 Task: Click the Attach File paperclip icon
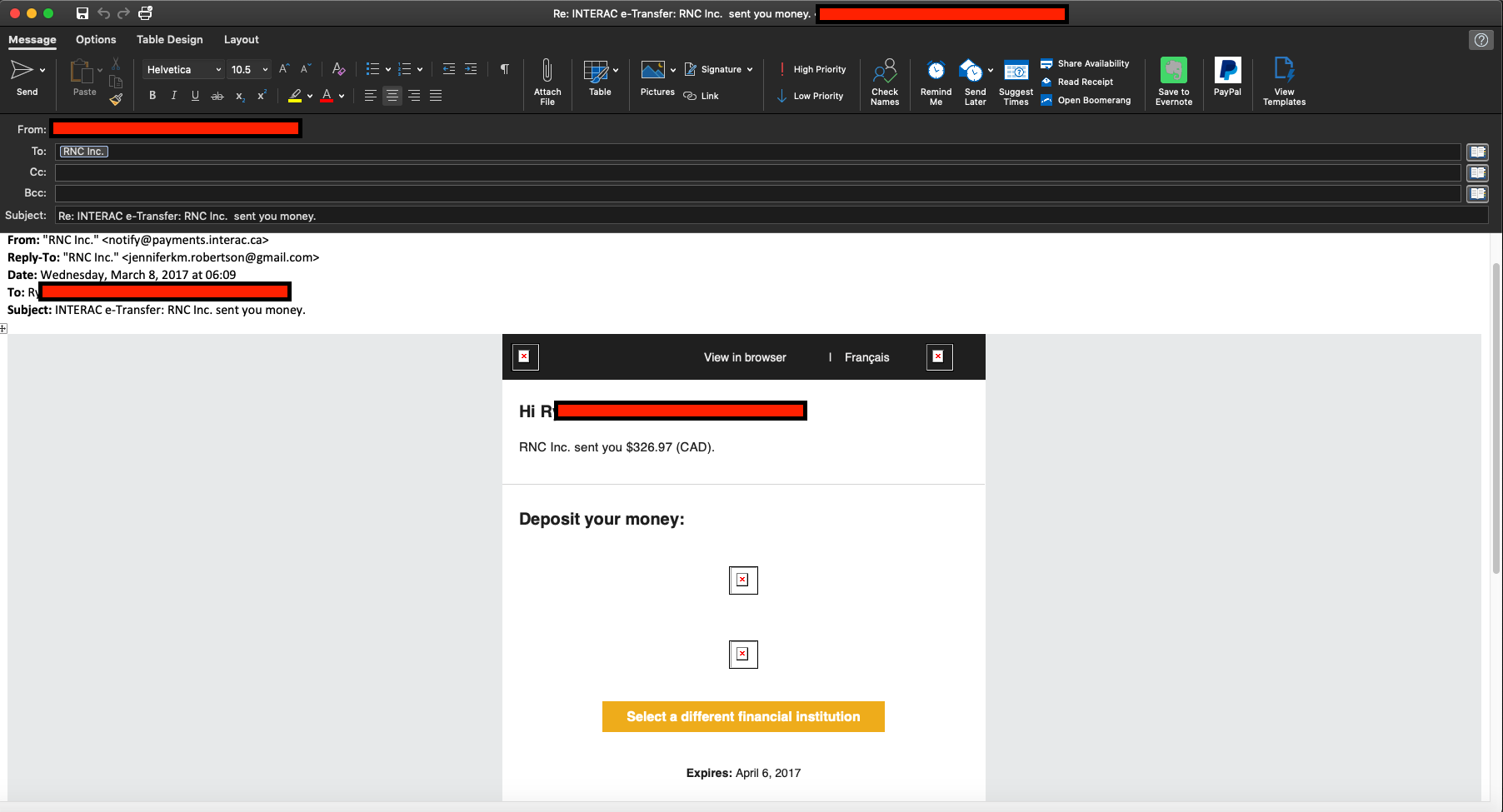click(x=547, y=72)
